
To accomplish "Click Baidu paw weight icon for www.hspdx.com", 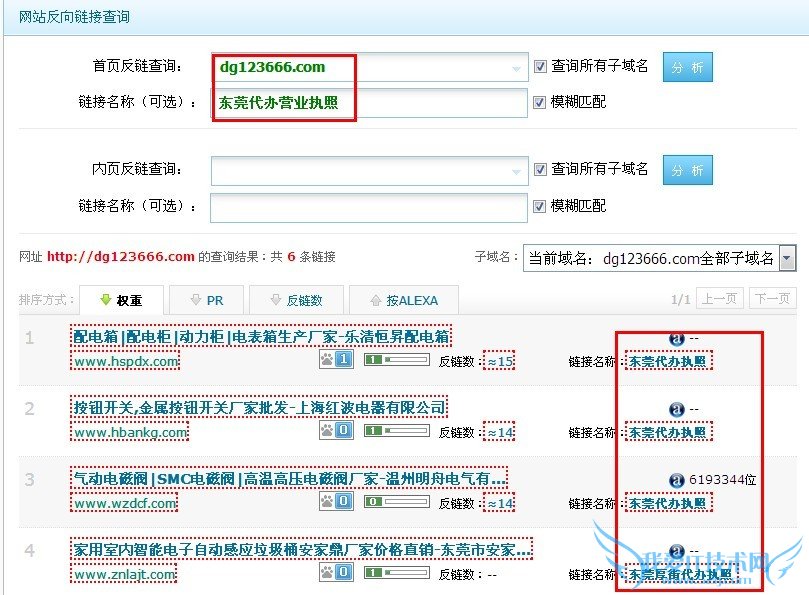I will tap(336, 359).
